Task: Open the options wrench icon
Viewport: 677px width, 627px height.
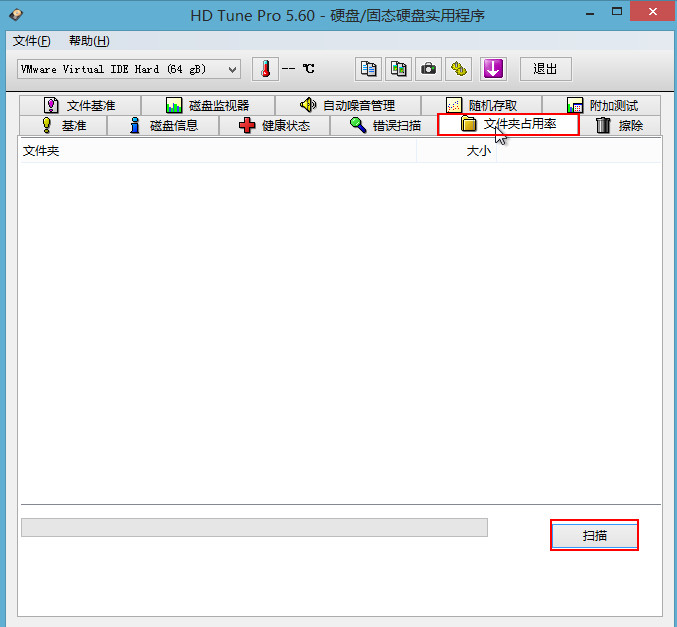Action: tap(459, 69)
